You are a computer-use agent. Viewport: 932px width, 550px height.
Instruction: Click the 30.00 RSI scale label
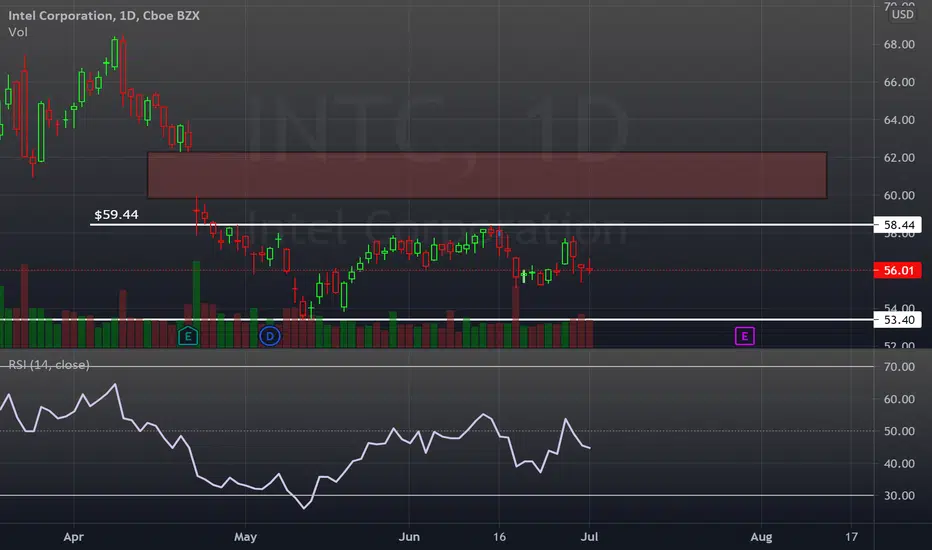pyautogui.click(x=899, y=495)
